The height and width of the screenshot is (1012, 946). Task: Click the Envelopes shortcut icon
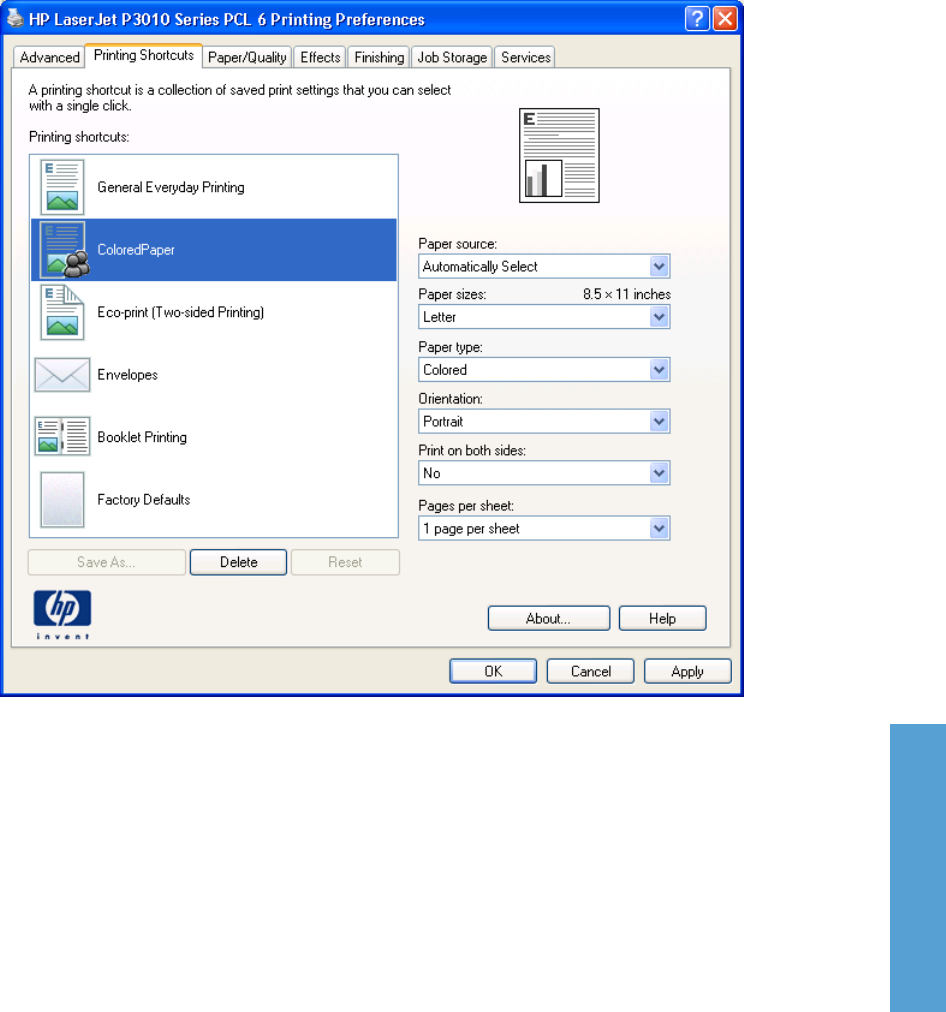(x=62, y=375)
